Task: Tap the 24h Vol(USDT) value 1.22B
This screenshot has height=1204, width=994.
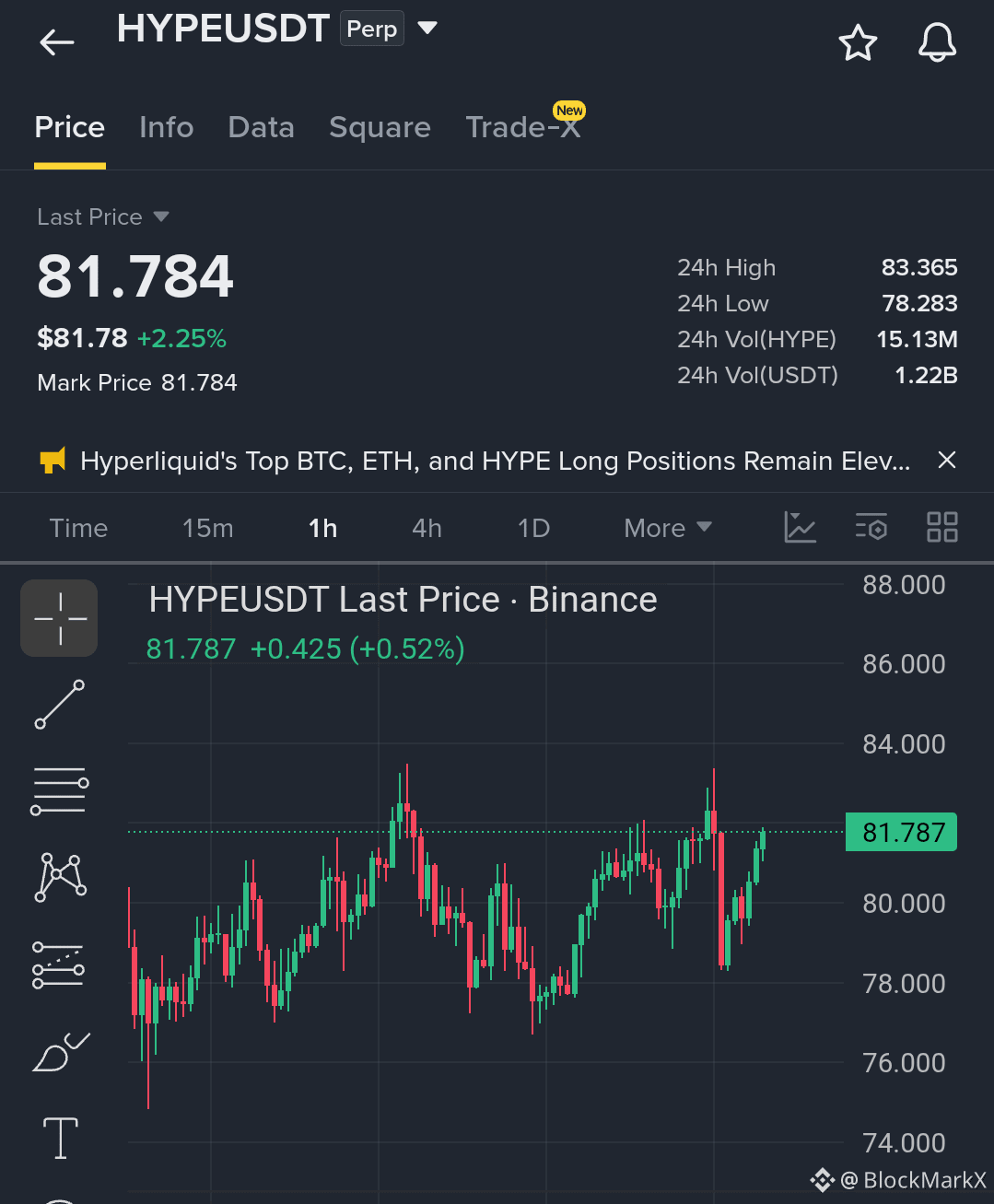Action: coord(926,375)
